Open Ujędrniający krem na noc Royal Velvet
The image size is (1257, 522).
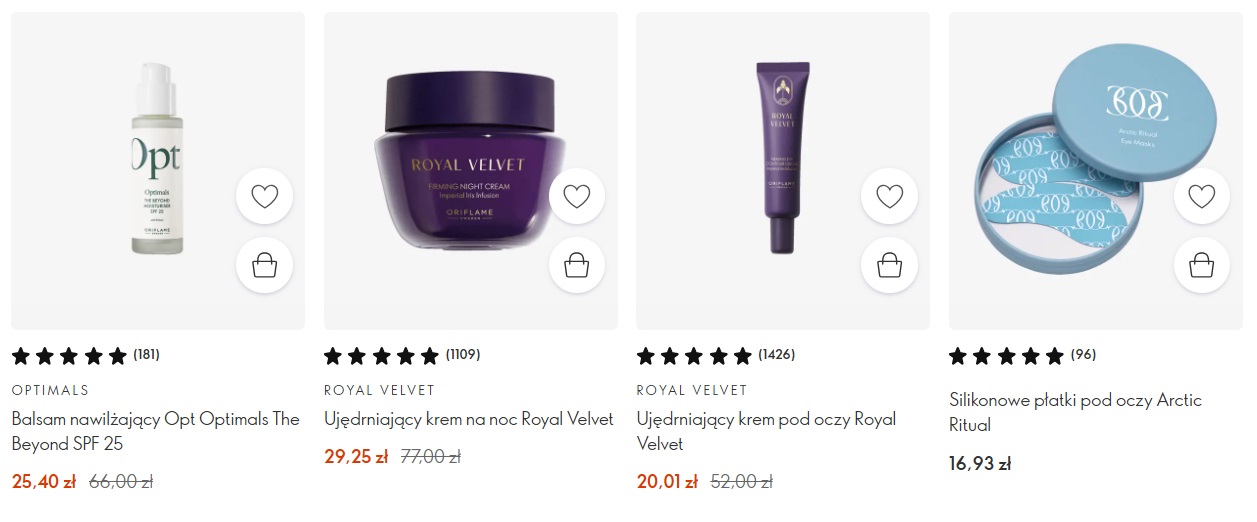469,419
